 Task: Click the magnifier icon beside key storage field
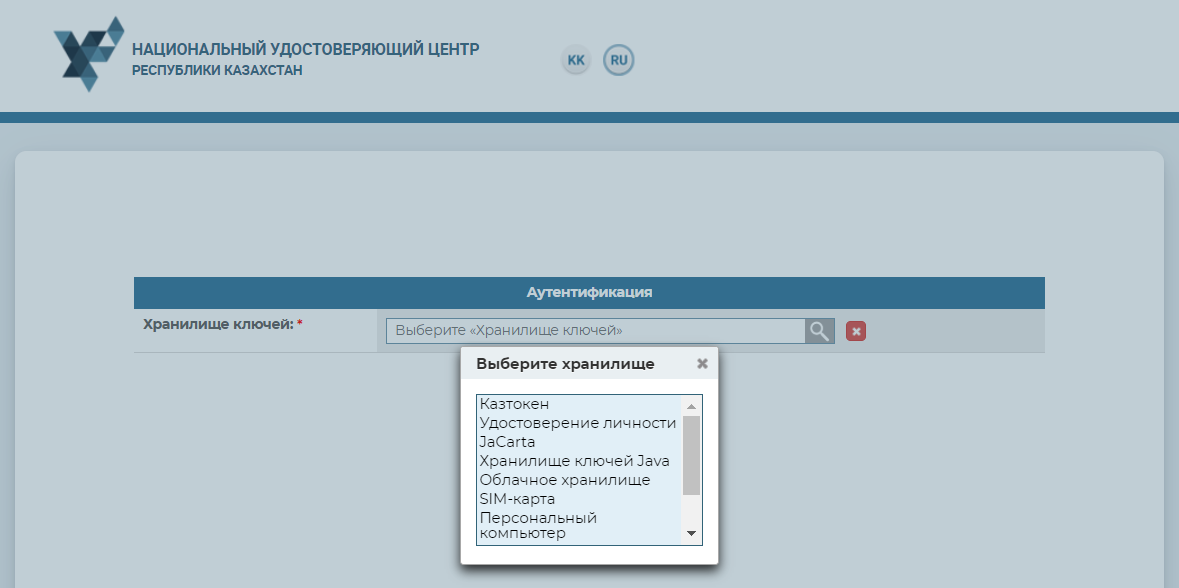[x=820, y=331]
